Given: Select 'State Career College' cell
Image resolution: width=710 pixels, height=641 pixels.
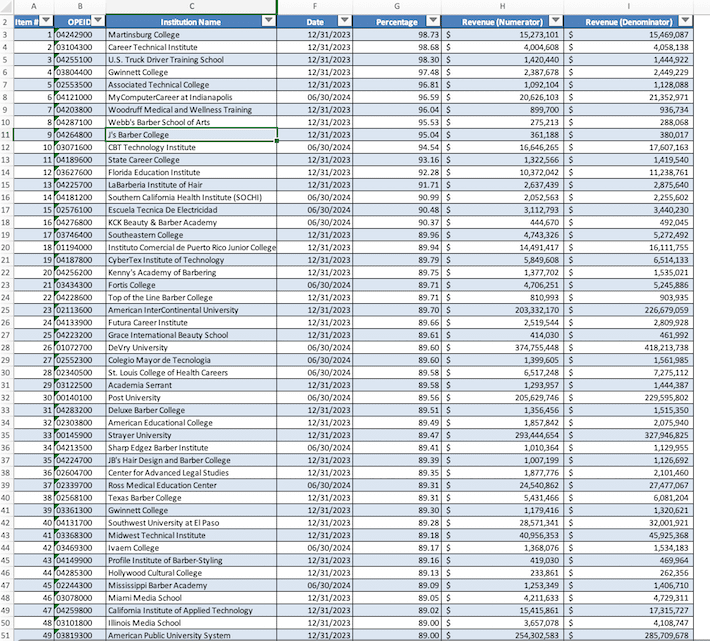Looking at the screenshot, I should [x=191, y=160].
